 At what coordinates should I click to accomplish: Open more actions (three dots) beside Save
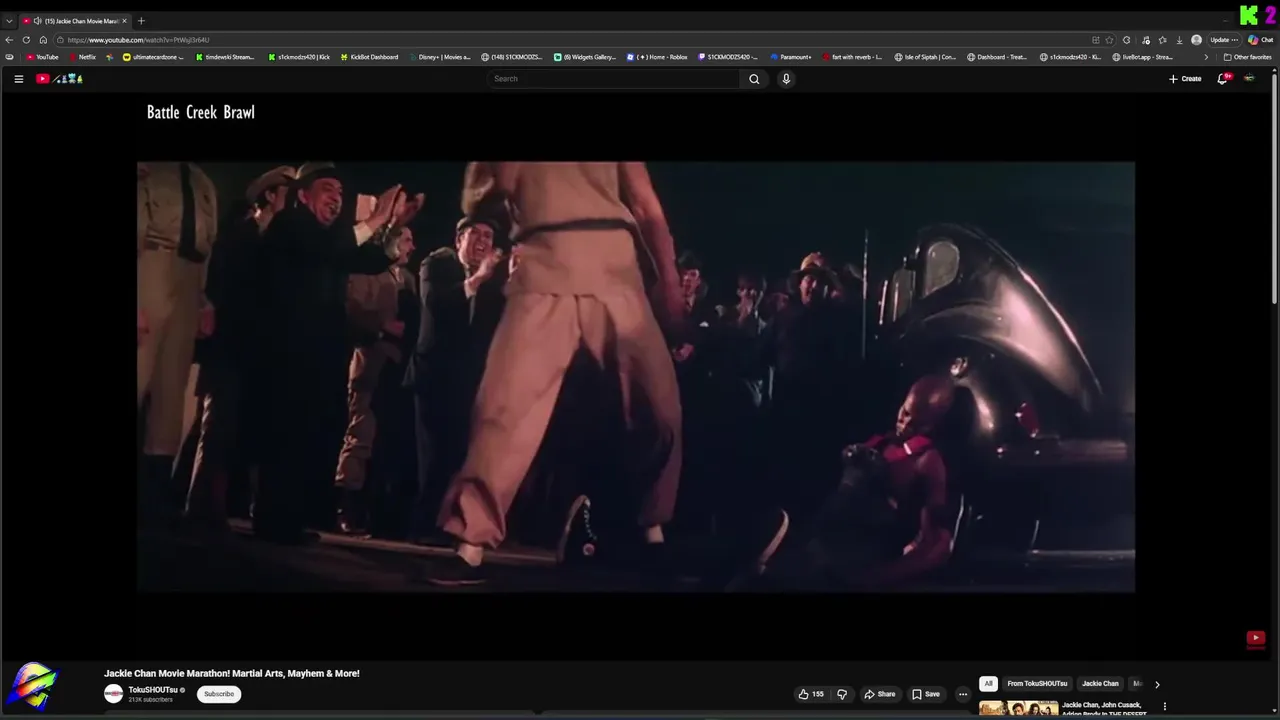pos(963,694)
